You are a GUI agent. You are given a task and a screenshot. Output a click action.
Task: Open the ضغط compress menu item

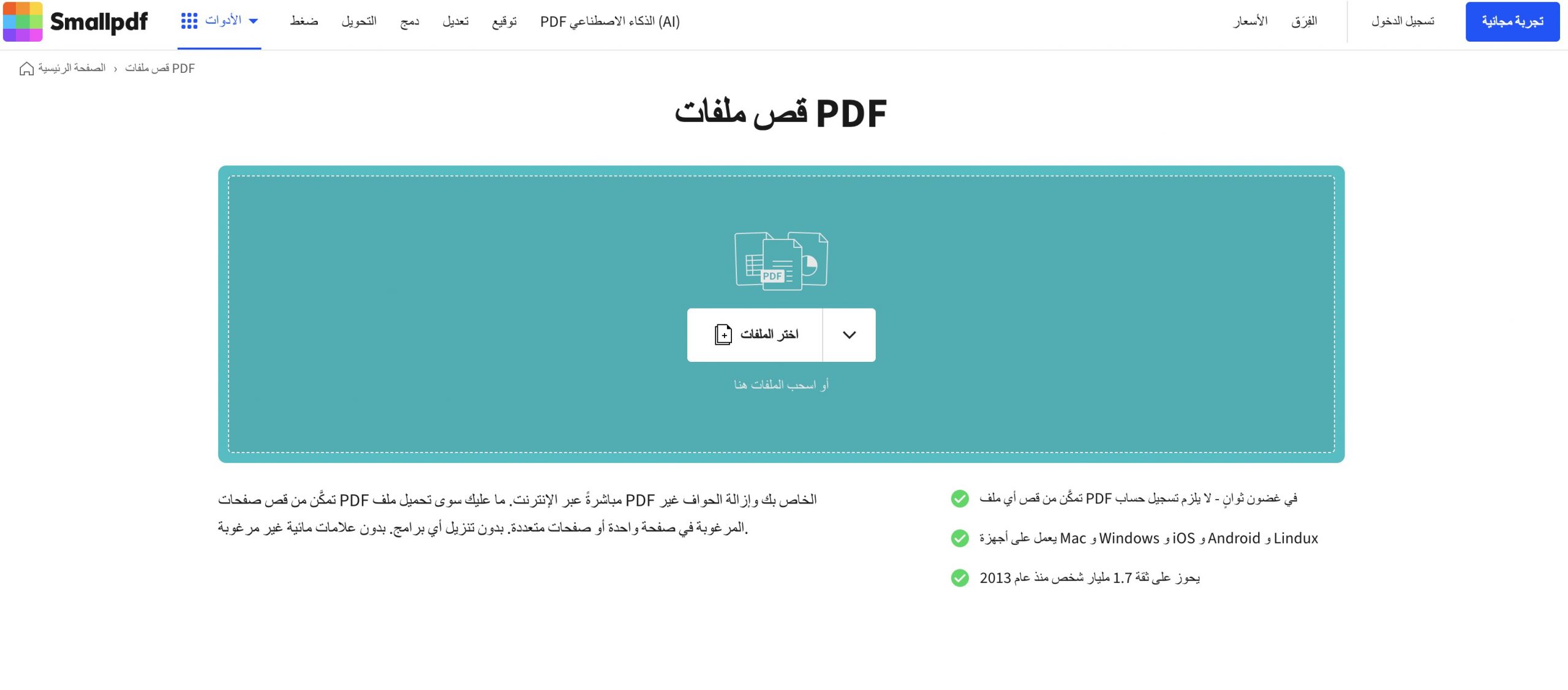[304, 21]
